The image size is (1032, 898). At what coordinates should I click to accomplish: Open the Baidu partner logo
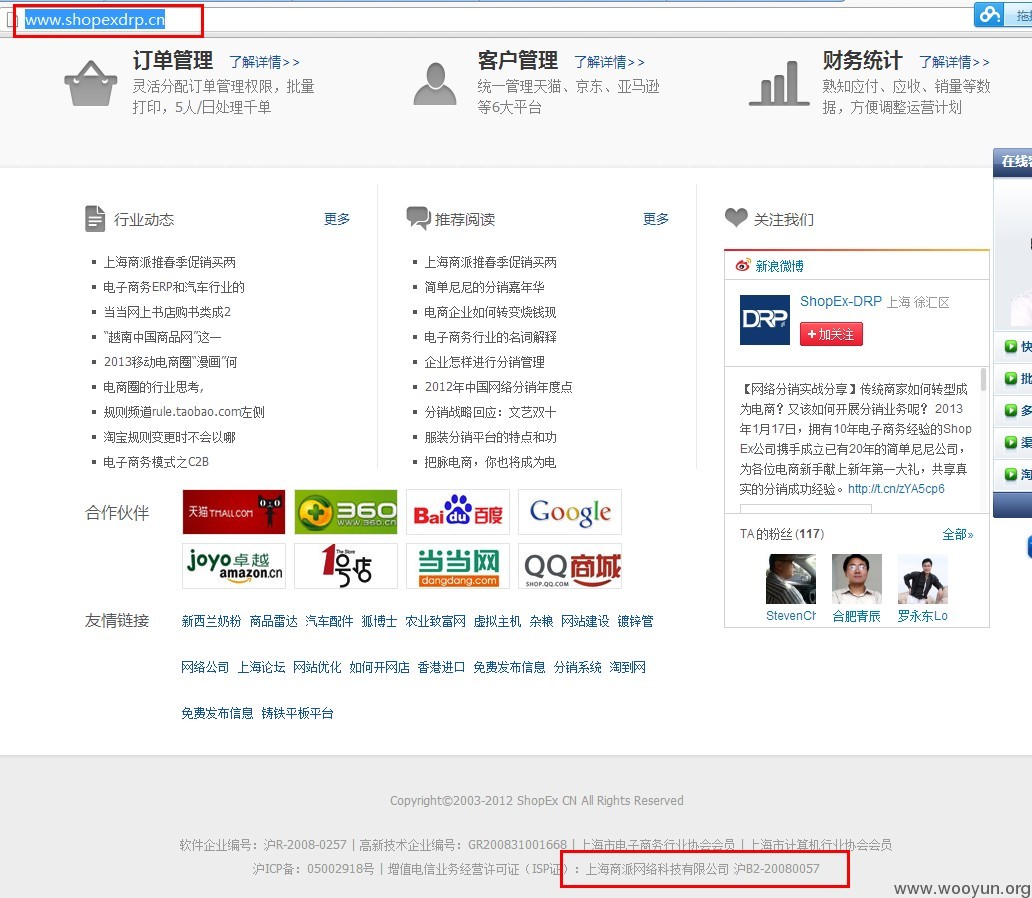pos(457,512)
